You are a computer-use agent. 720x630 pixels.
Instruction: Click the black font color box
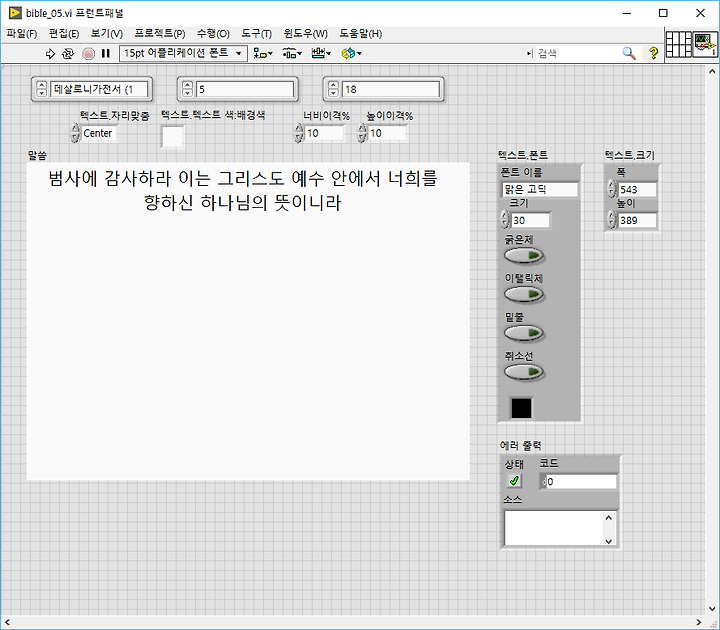(521, 408)
